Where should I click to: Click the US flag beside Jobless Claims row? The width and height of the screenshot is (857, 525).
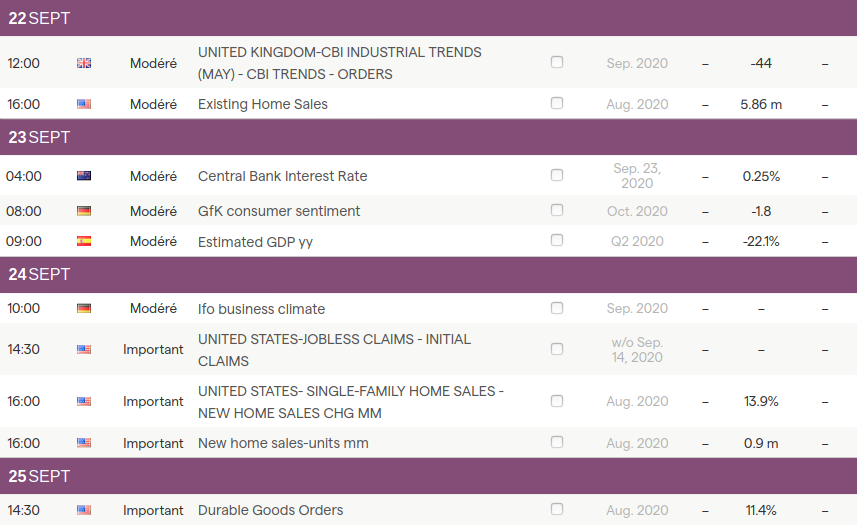pos(84,350)
